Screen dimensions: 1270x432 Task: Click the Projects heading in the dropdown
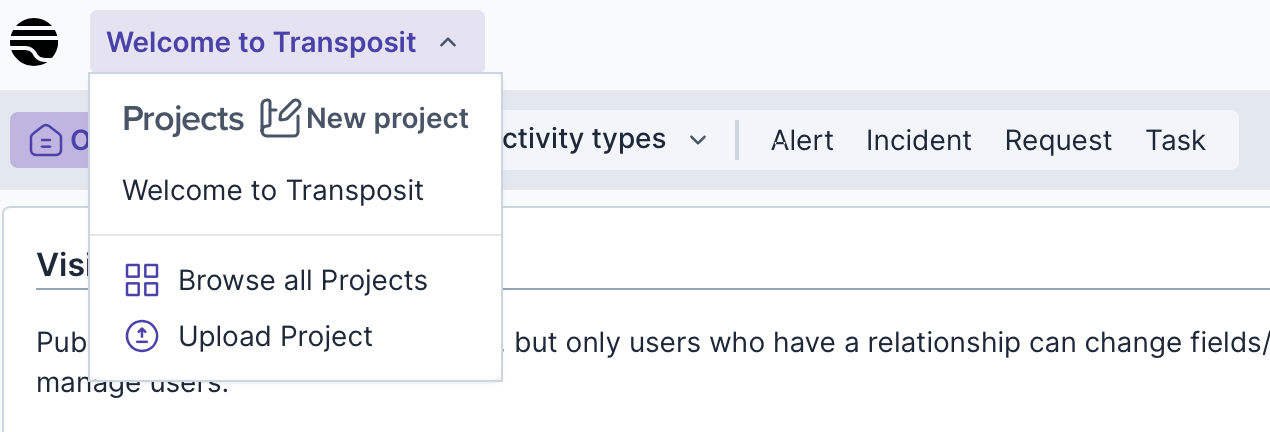point(183,119)
